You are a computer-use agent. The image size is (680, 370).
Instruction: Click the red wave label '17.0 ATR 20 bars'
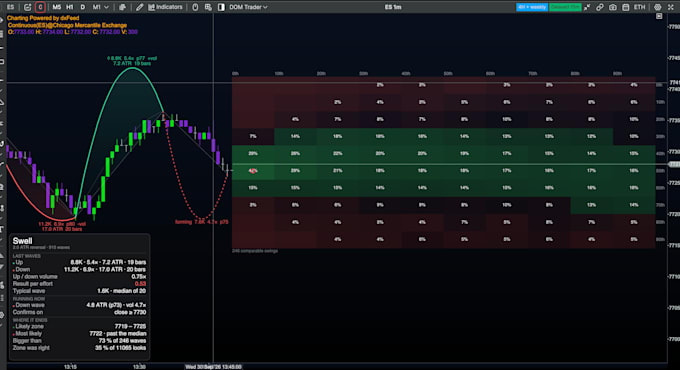62,229
